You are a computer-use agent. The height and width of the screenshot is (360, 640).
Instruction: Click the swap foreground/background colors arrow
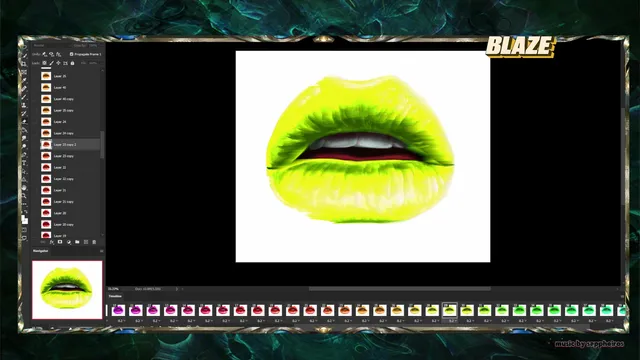tap(27, 211)
